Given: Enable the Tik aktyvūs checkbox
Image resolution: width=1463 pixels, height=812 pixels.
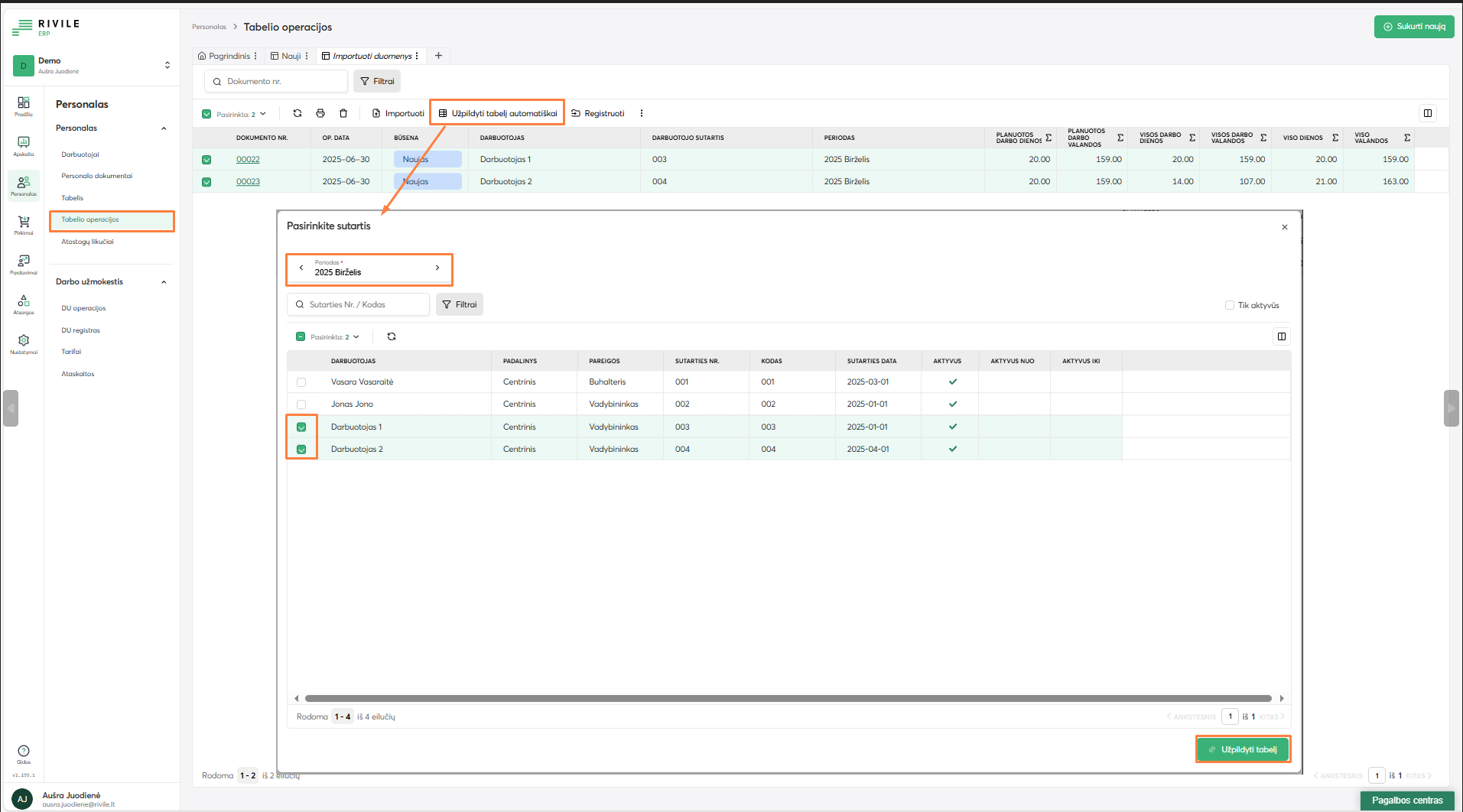Looking at the screenshot, I should click(x=1230, y=305).
